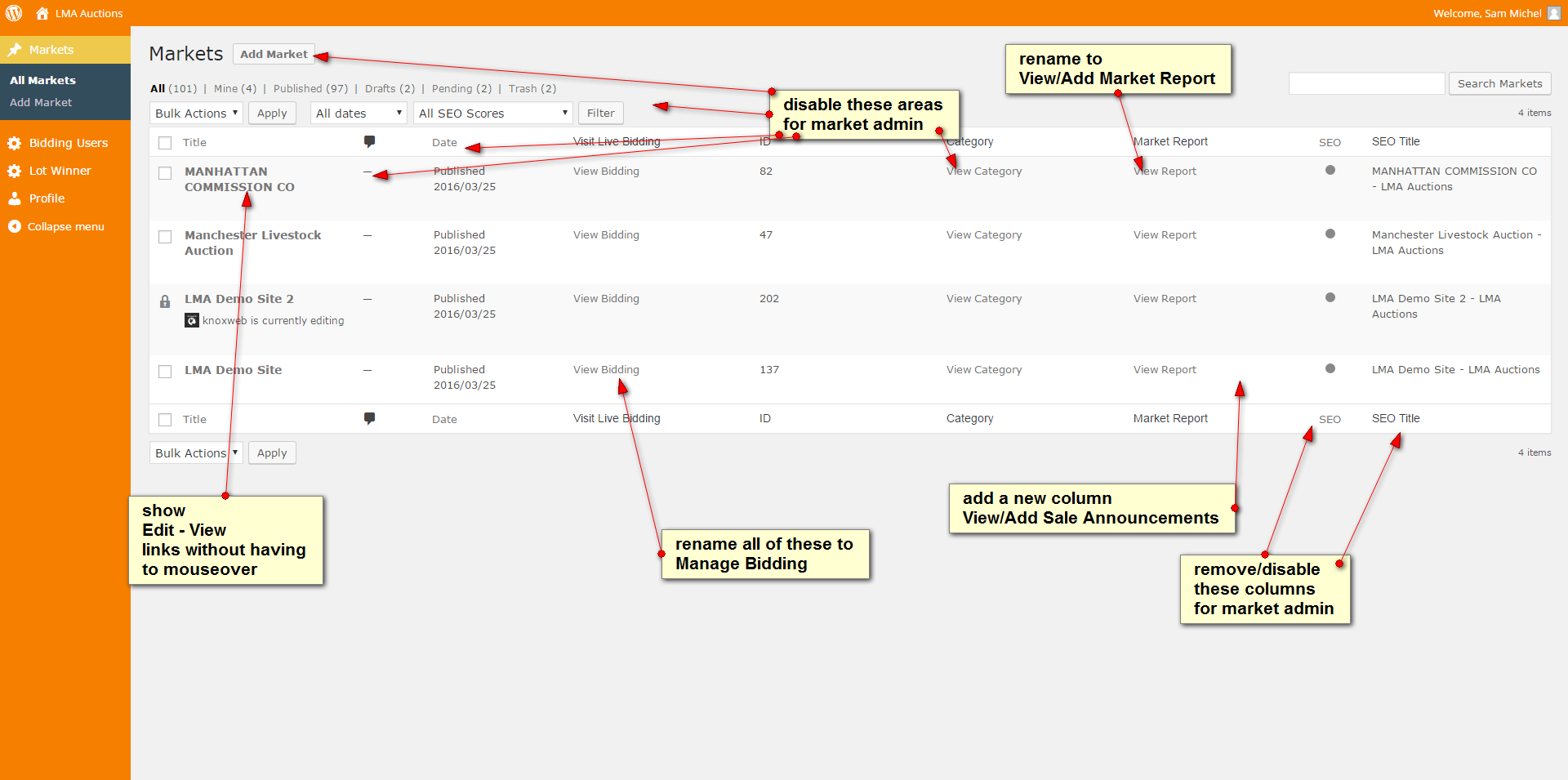Switch to the Drafts (2) filter

coord(390,88)
